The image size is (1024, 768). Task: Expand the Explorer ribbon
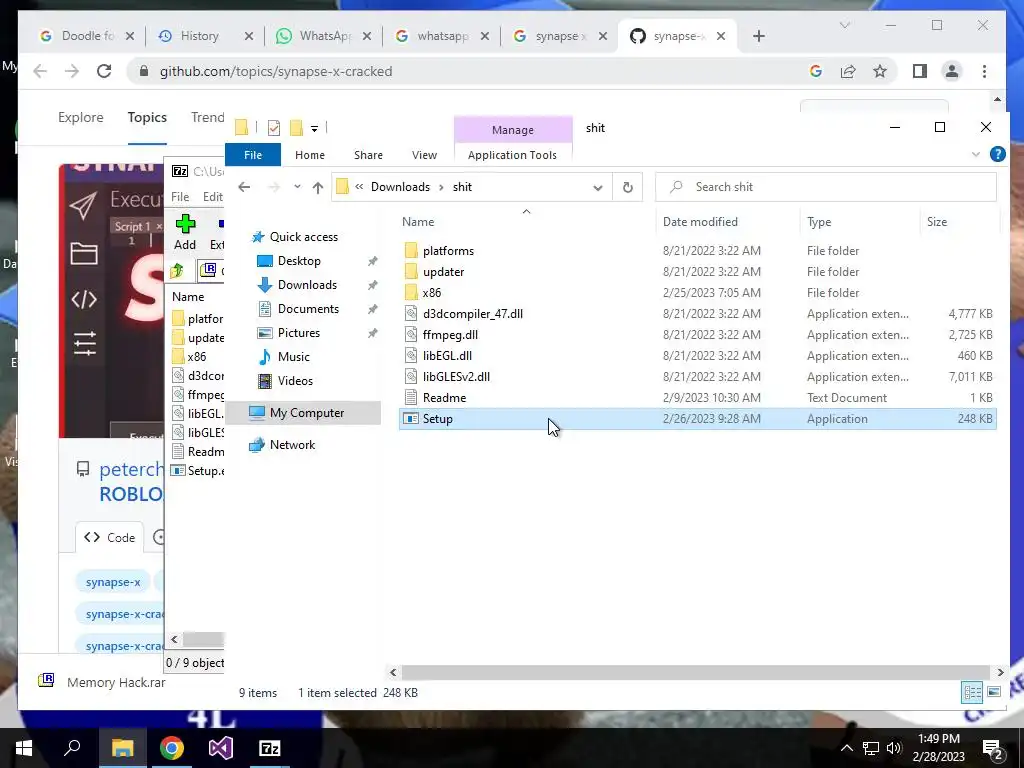(x=976, y=154)
